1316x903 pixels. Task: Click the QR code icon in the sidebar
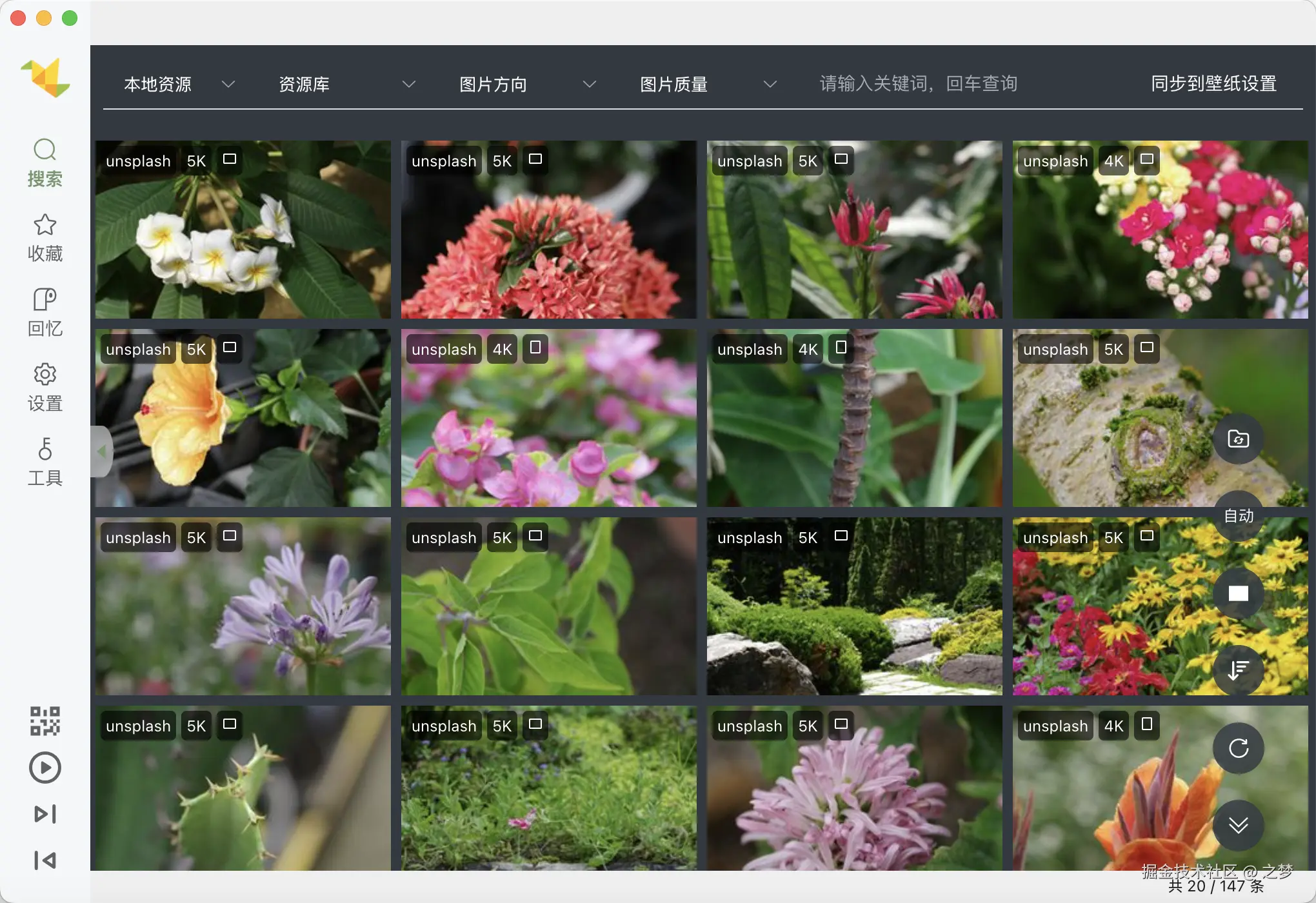click(45, 720)
